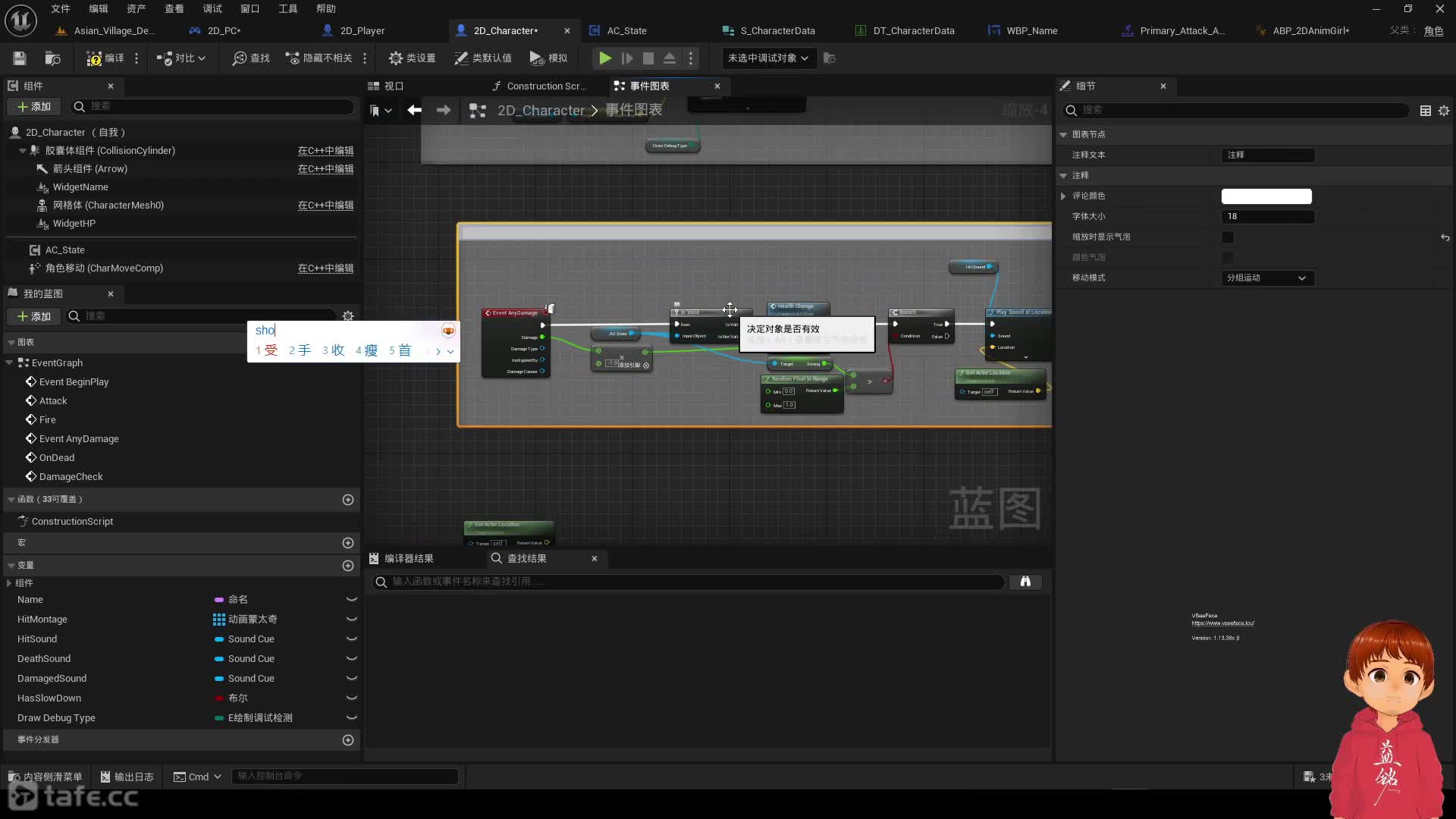Click the Save blueprint icon in toolbar

[20, 58]
